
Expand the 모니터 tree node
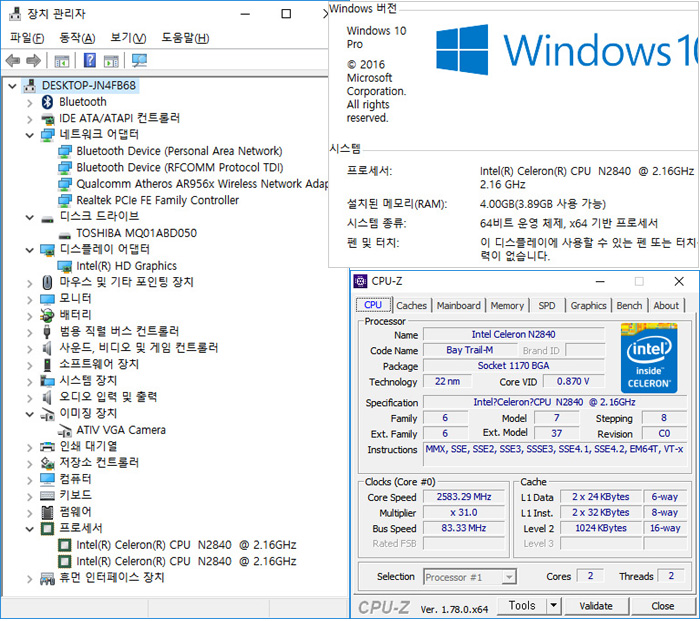(x=29, y=300)
